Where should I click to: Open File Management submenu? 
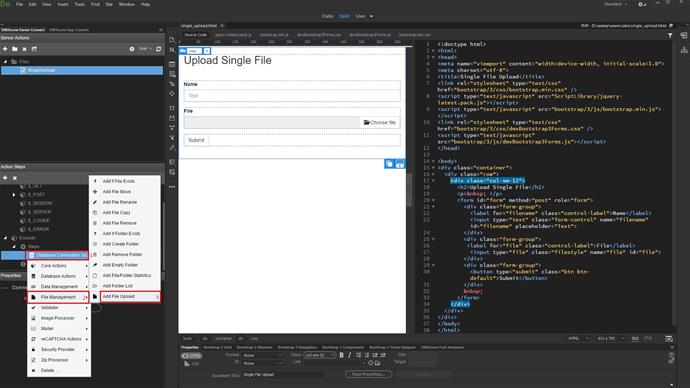pos(59,297)
